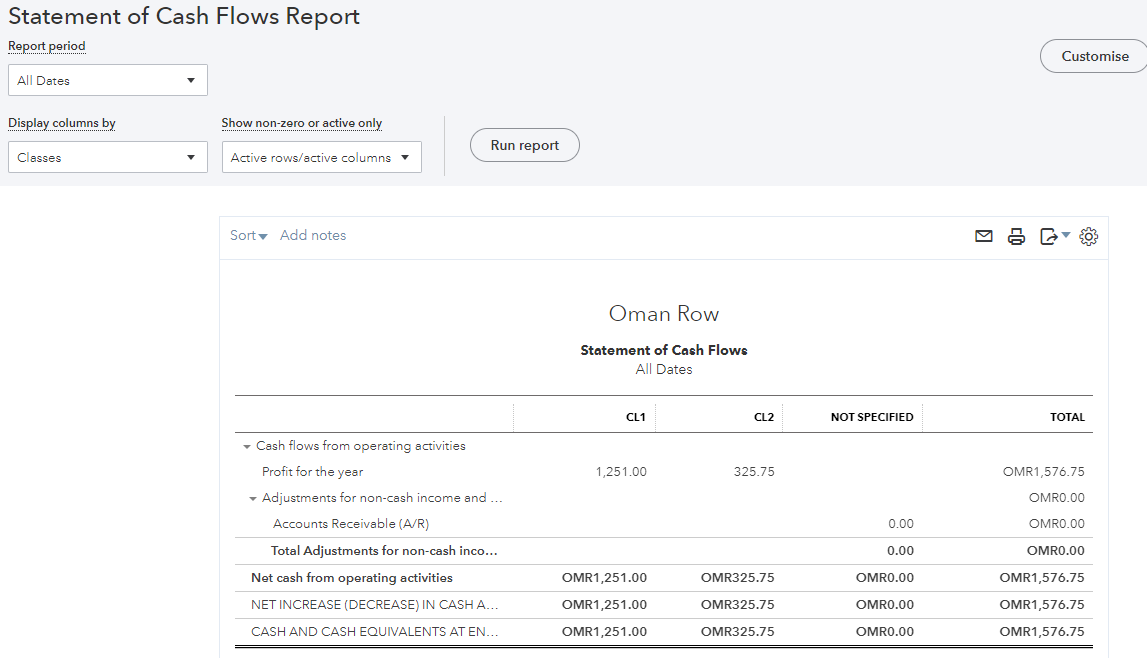The image size is (1147, 658).
Task: Open the Display columns by dropdown
Action: pyautogui.click(x=108, y=157)
